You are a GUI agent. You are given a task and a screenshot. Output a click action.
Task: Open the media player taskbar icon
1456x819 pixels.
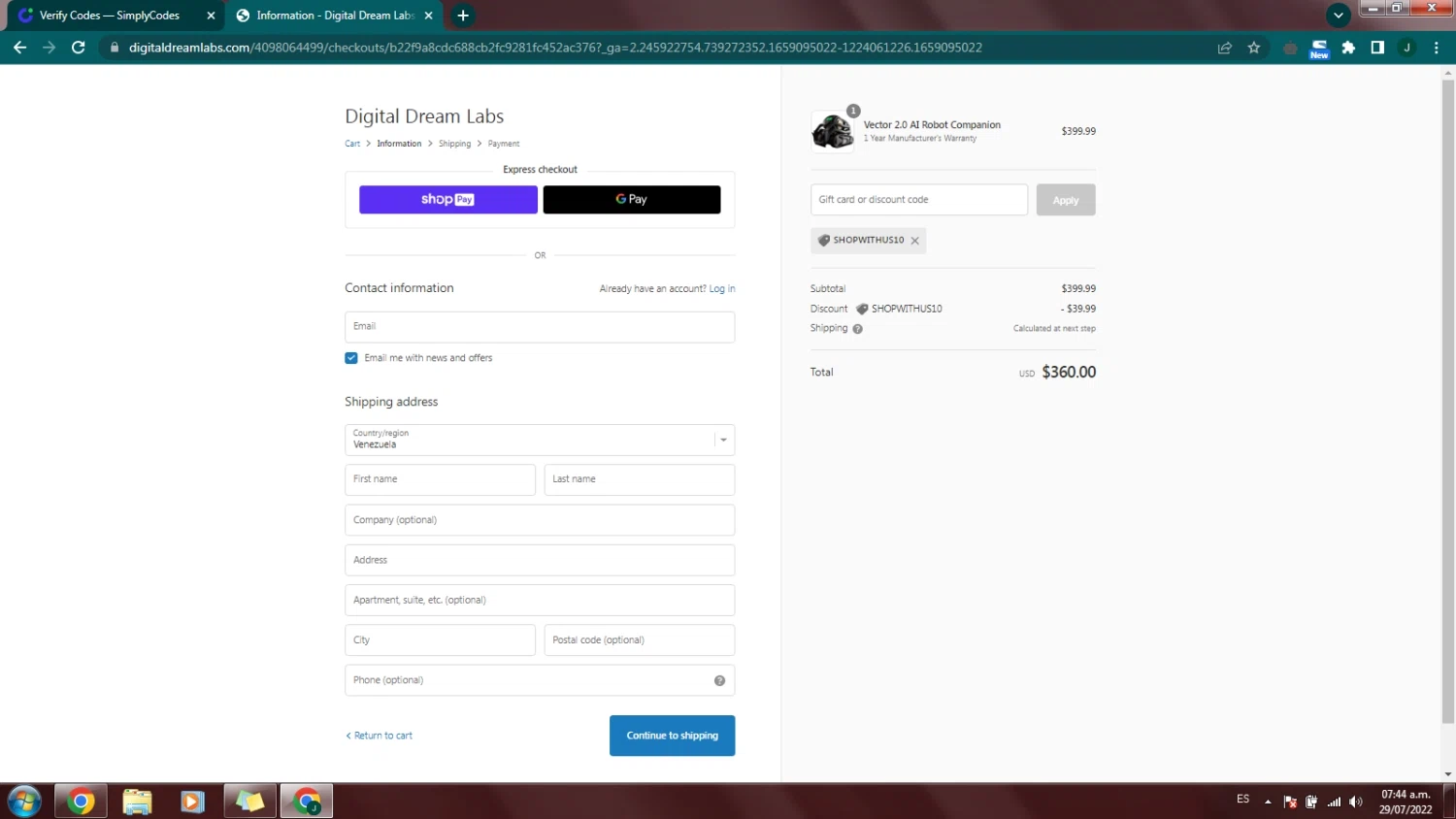pos(192,802)
